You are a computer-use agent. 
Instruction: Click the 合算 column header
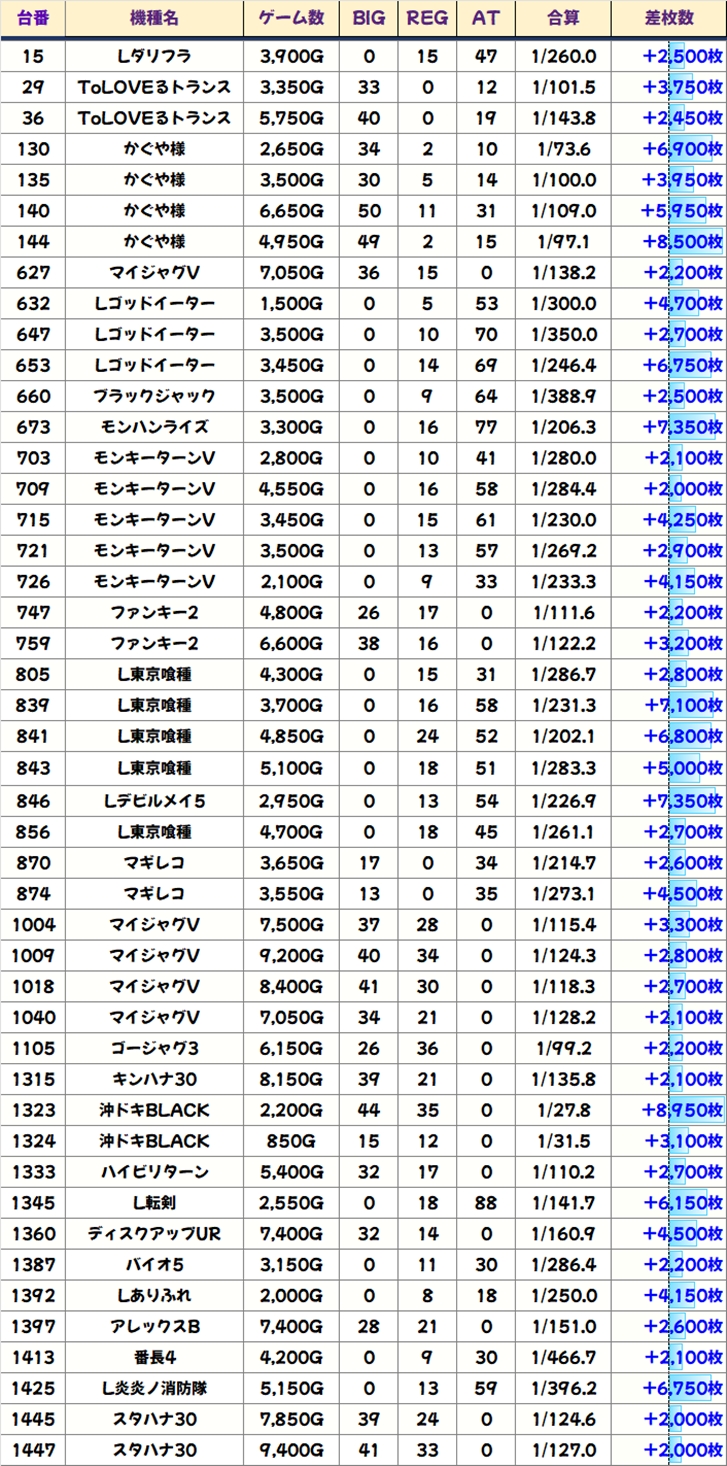(x=564, y=18)
